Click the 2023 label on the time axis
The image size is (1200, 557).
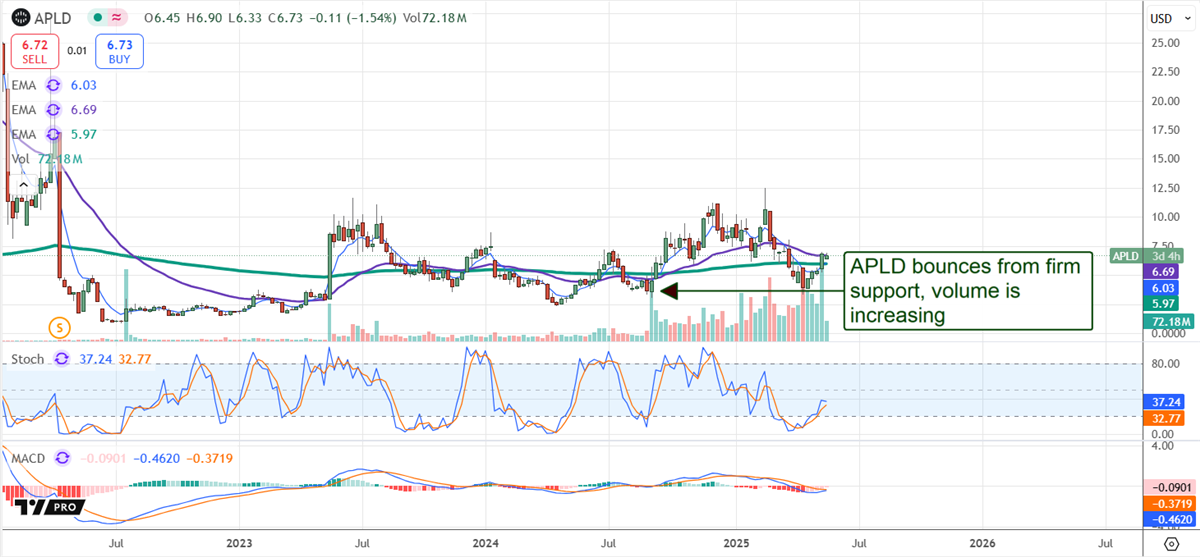click(x=240, y=544)
